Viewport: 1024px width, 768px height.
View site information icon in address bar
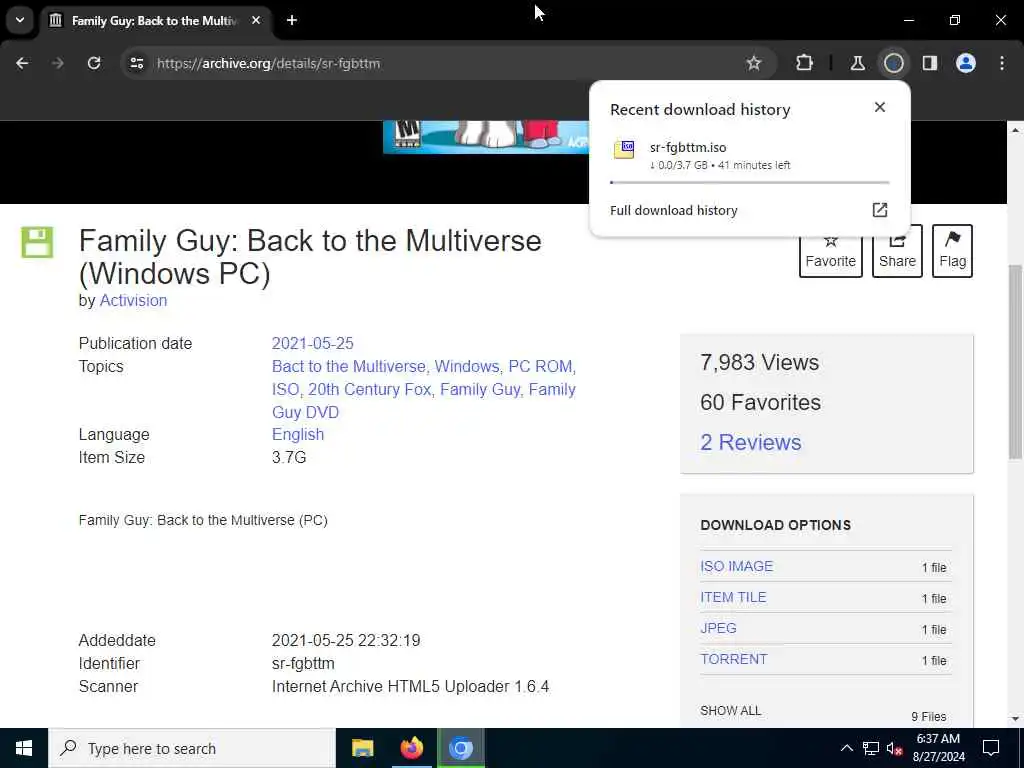click(x=136, y=63)
